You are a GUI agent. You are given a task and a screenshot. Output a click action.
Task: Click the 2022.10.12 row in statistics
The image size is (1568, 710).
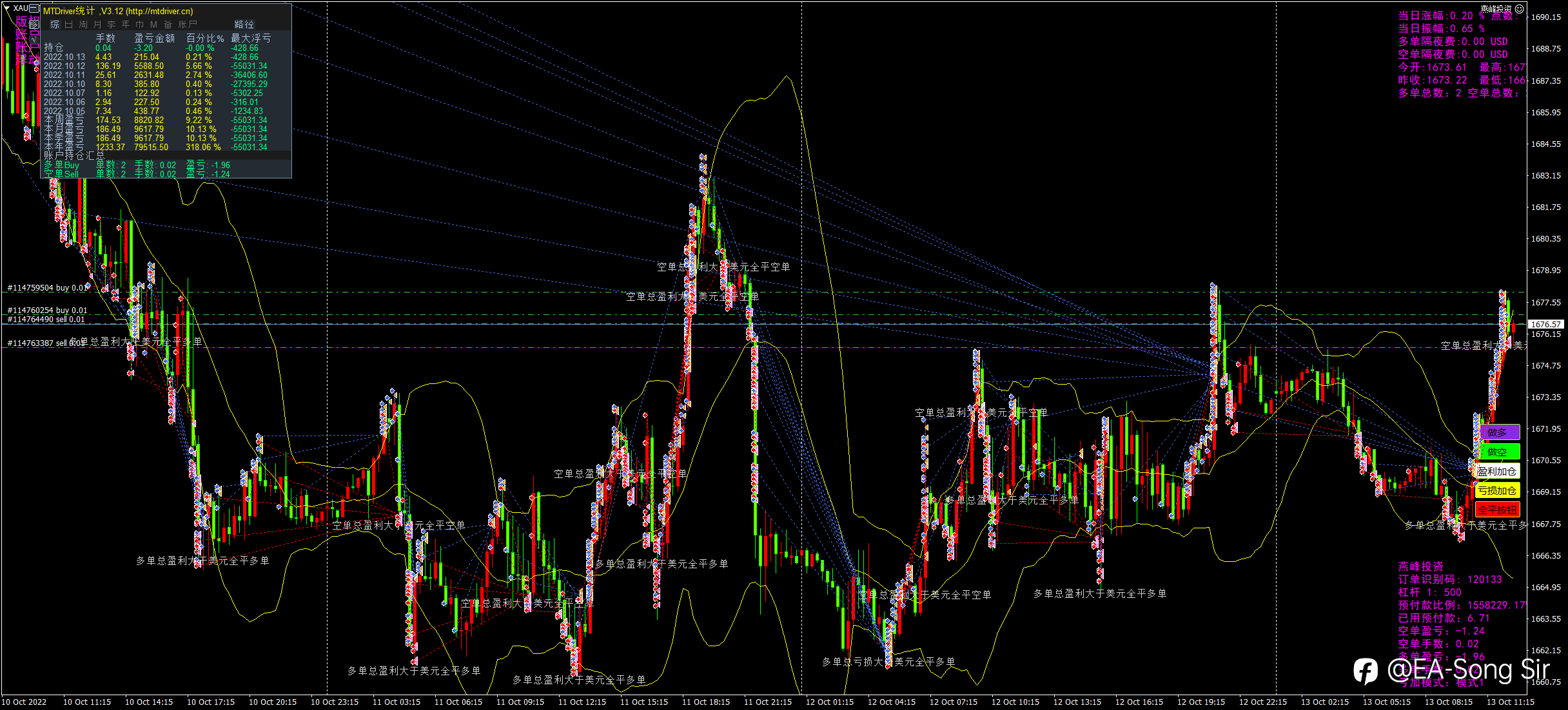coord(155,66)
